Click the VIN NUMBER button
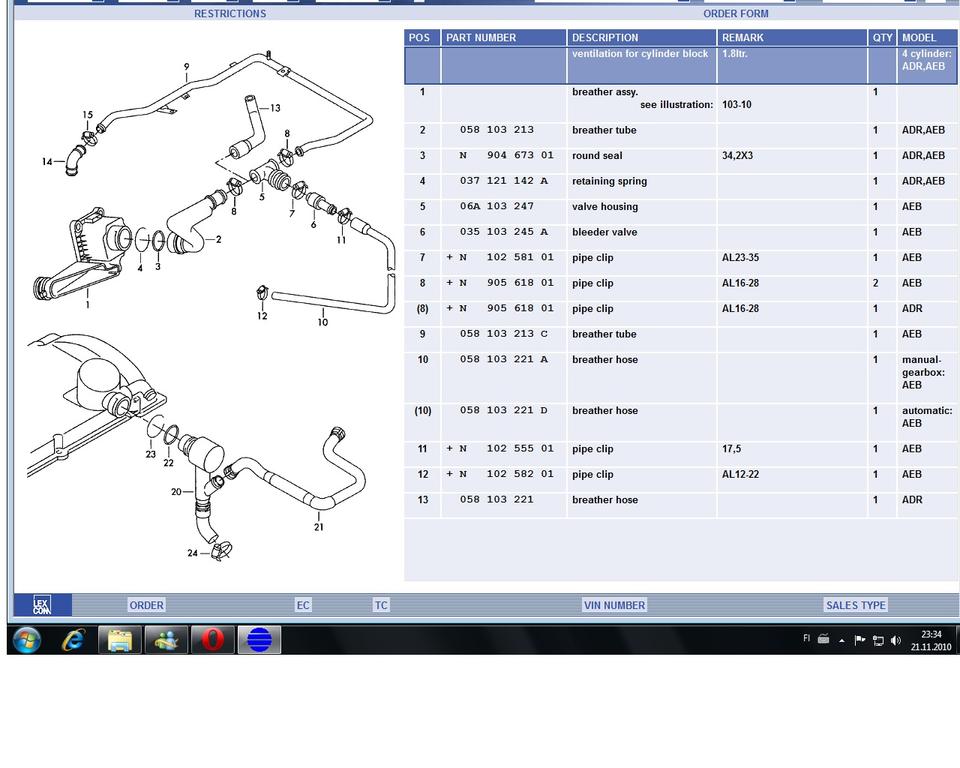 pyautogui.click(x=614, y=605)
